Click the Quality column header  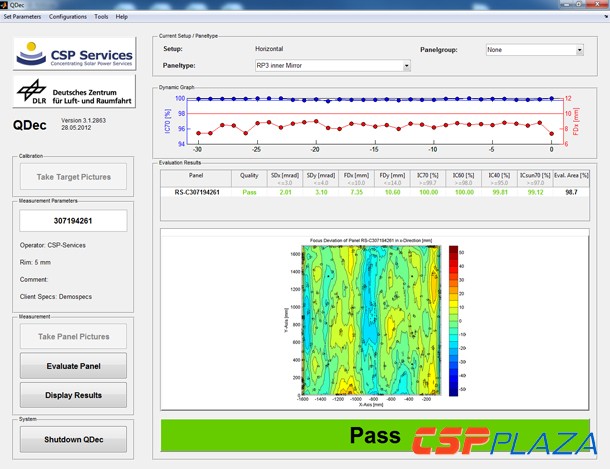pos(250,174)
